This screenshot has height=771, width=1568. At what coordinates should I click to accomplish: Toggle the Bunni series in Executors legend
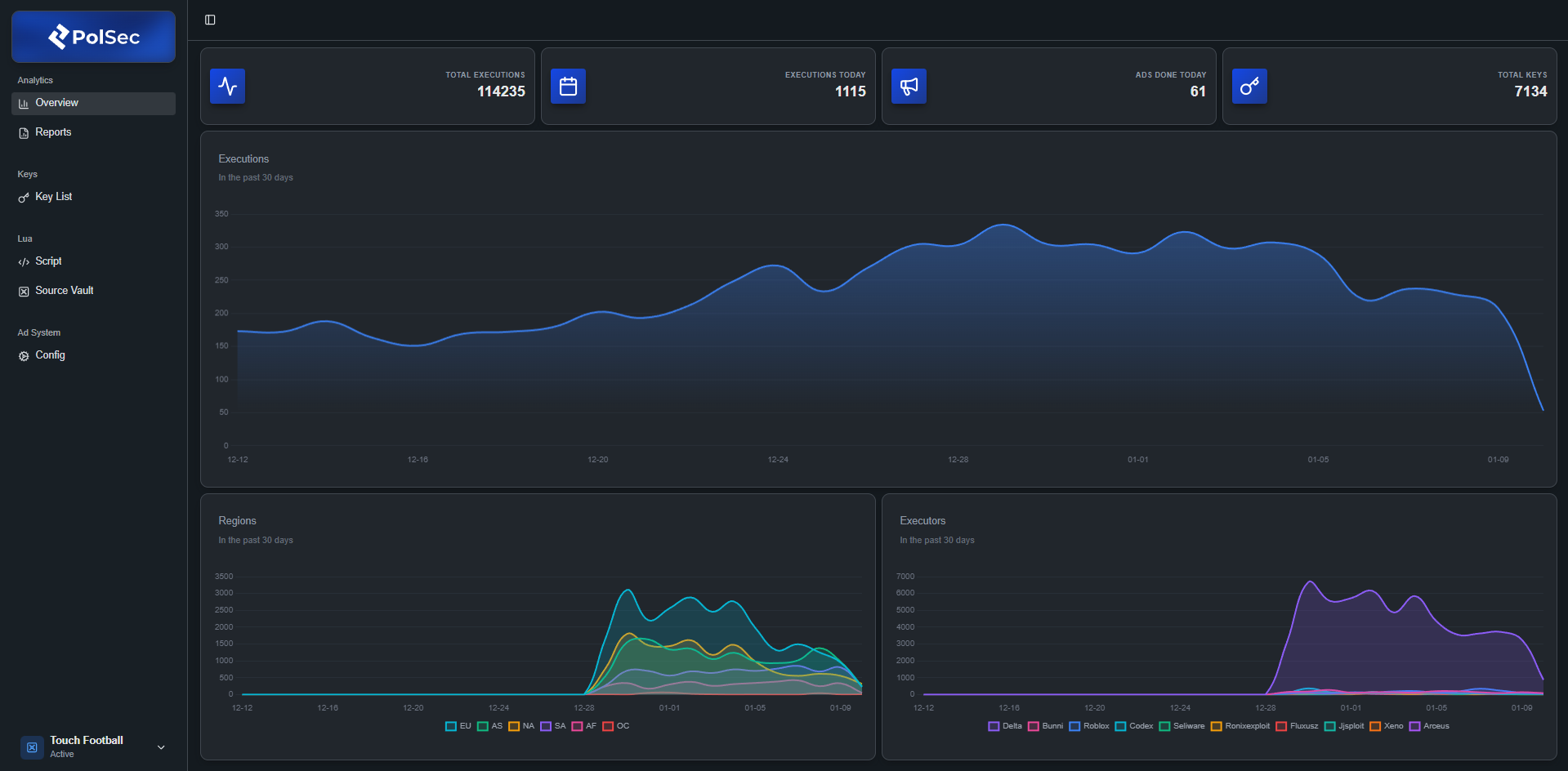pos(1046,726)
